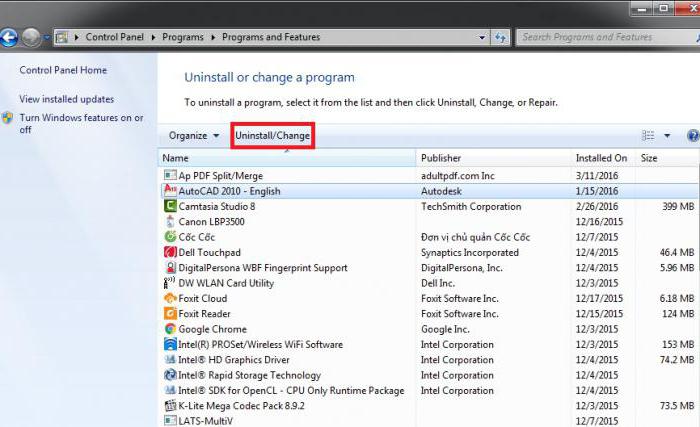This screenshot has width=700, height=427.
Task: Click the Camtasia Studio 8 icon
Action: click(169, 206)
